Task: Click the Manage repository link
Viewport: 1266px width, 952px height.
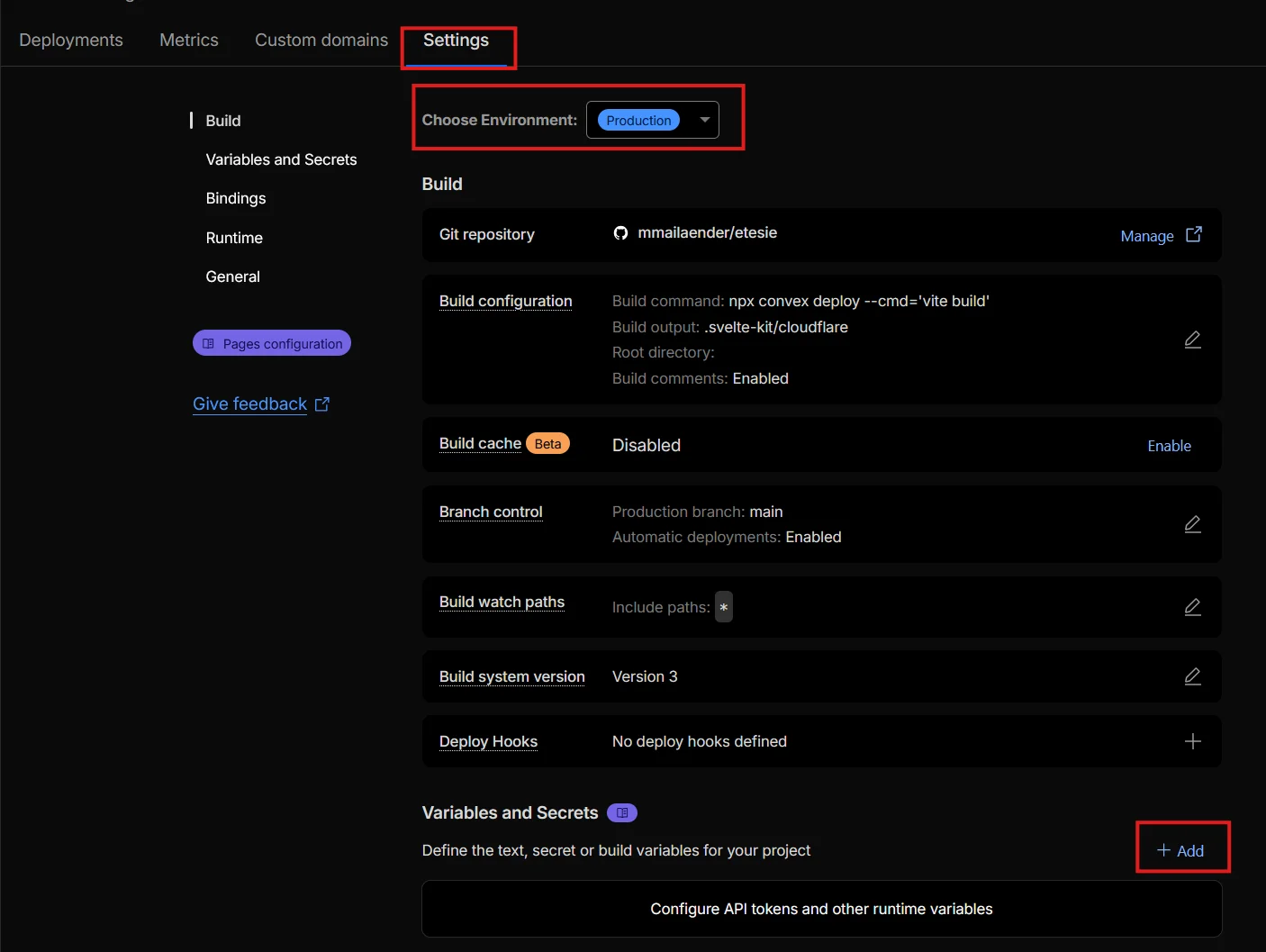Action: click(x=1146, y=236)
